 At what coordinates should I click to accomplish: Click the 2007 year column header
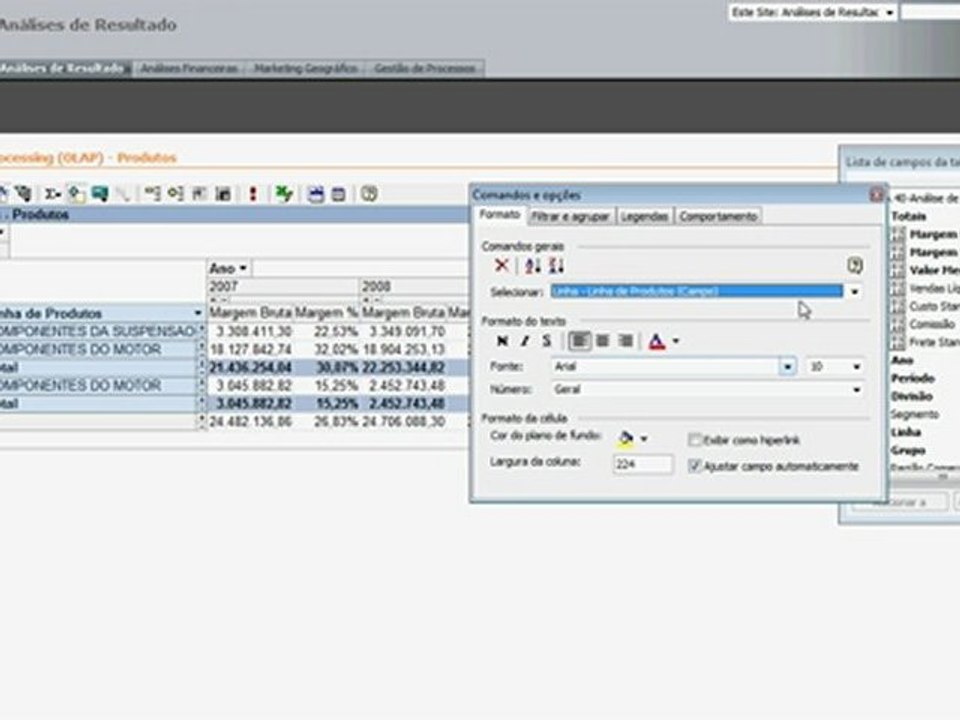pos(283,287)
